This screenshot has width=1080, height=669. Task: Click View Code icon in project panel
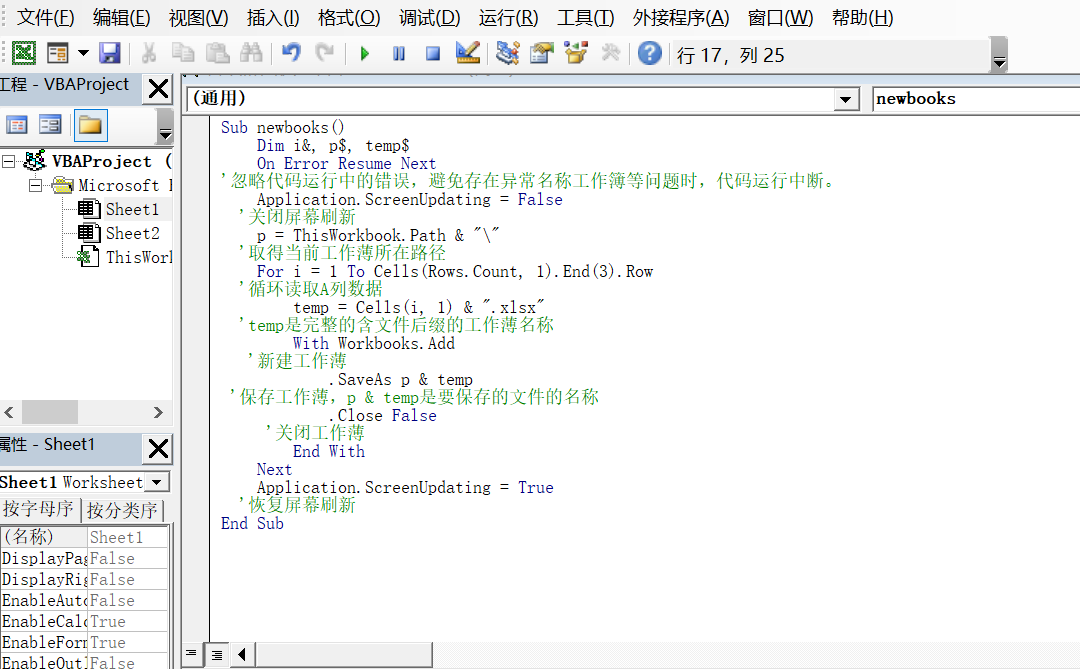pos(17,125)
